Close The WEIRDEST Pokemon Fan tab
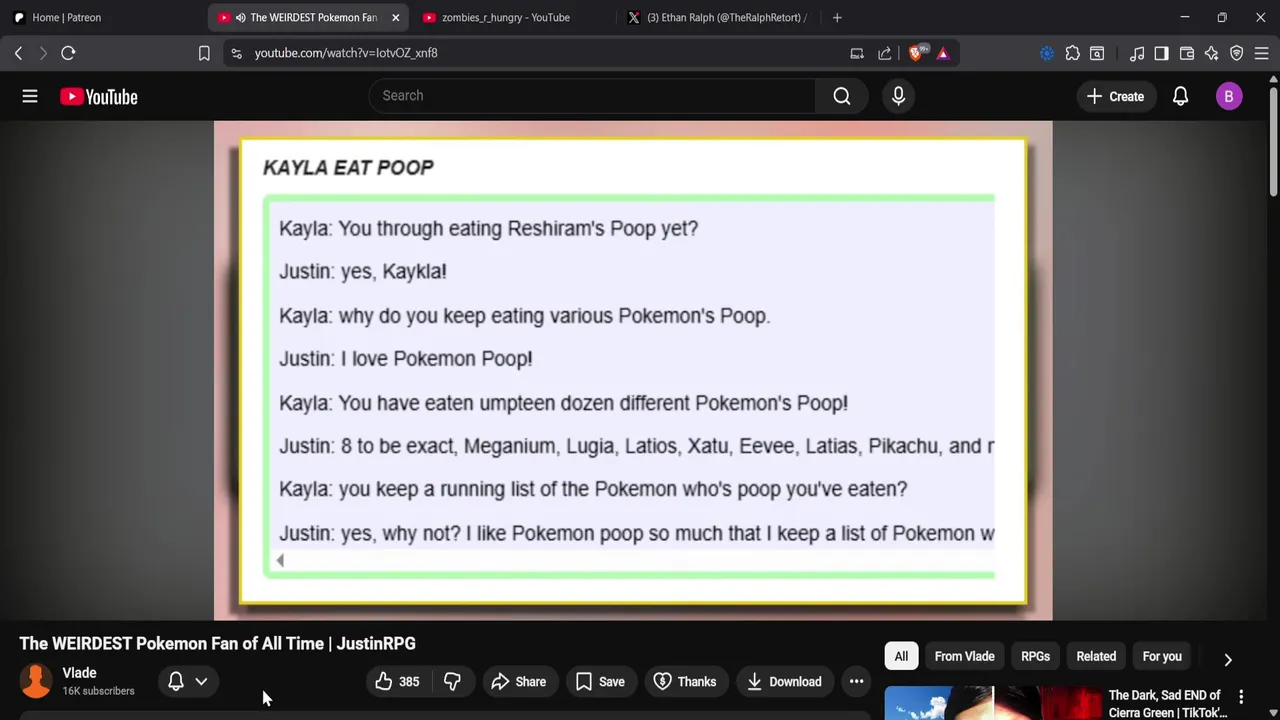The height and width of the screenshot is (720, 1280). (395, 17)
